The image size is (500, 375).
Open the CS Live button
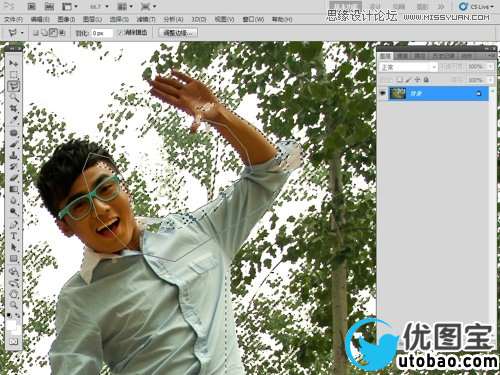coord(476,6)
